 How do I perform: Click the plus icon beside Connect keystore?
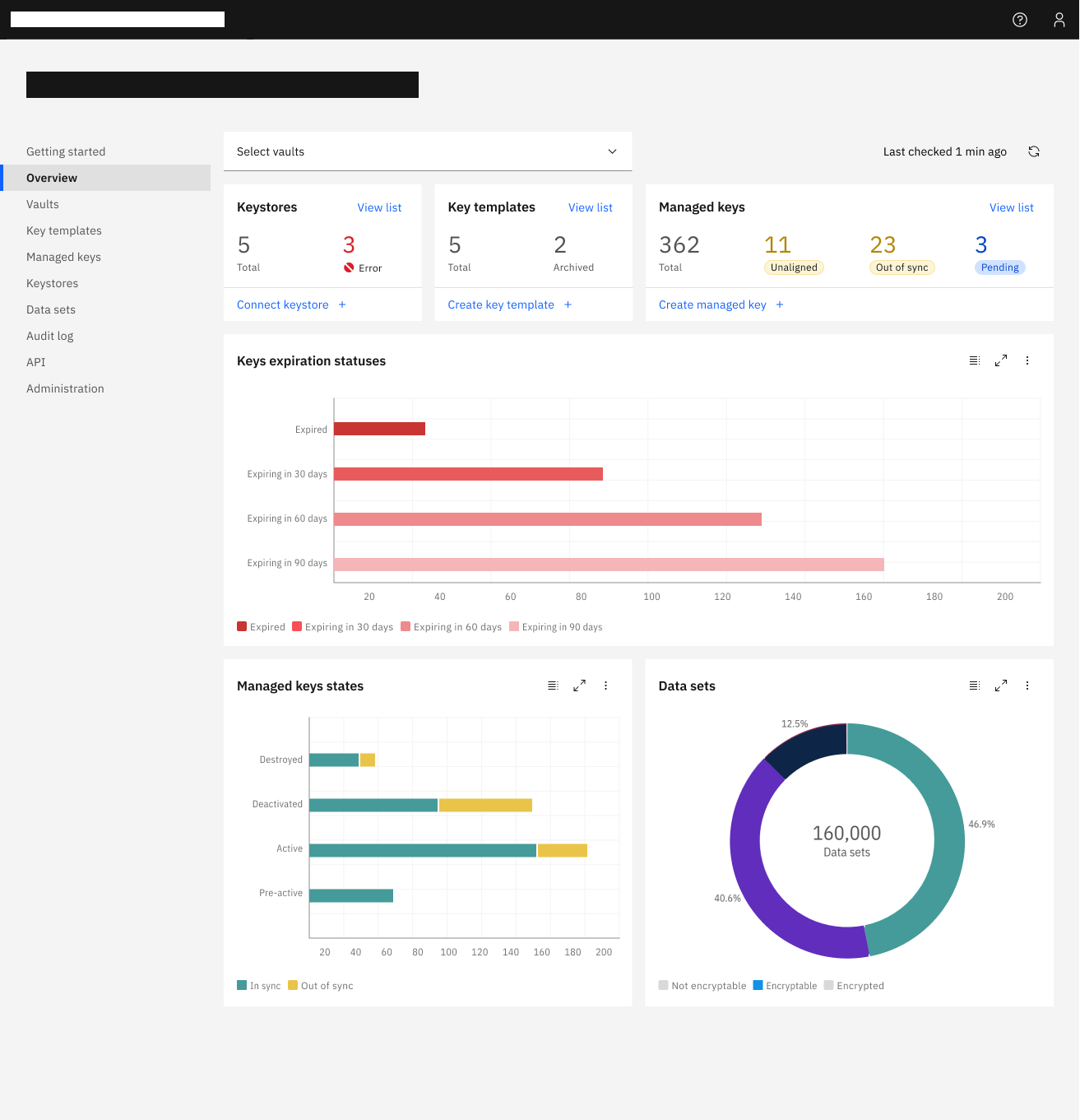(342, 304)
